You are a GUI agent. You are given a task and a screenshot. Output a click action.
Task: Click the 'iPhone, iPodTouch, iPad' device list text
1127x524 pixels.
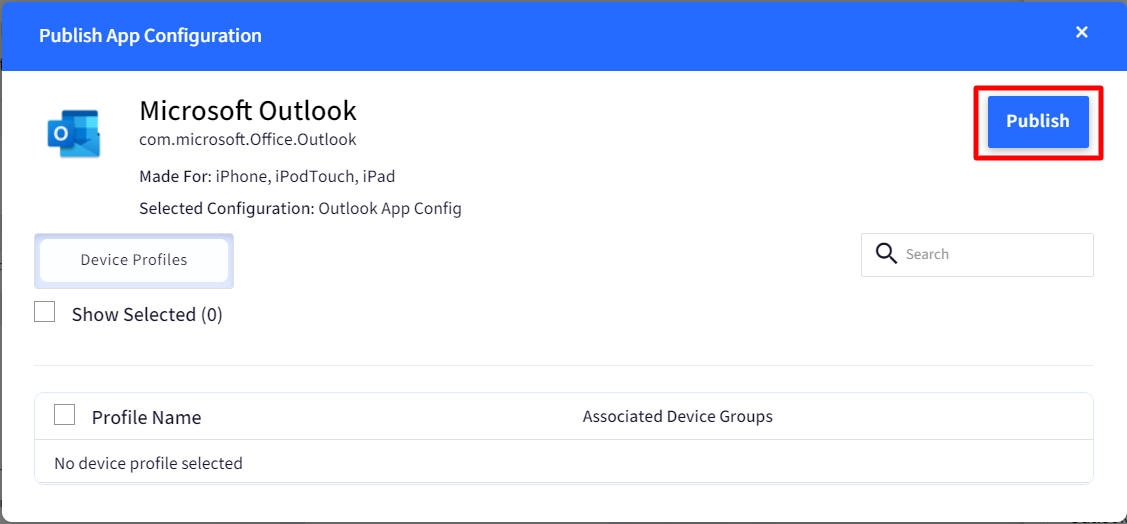305,176
